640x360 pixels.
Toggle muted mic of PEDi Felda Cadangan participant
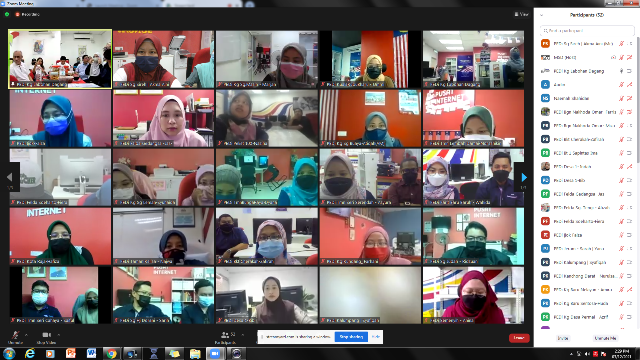click(621, 194)
